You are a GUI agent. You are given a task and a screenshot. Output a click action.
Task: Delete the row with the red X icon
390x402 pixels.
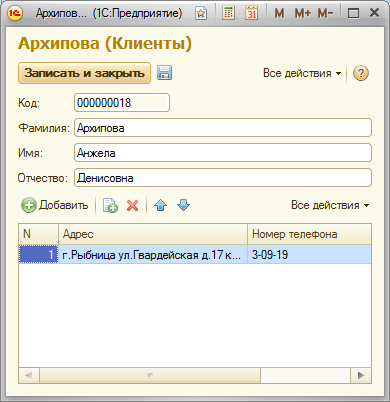click(133, 205)
